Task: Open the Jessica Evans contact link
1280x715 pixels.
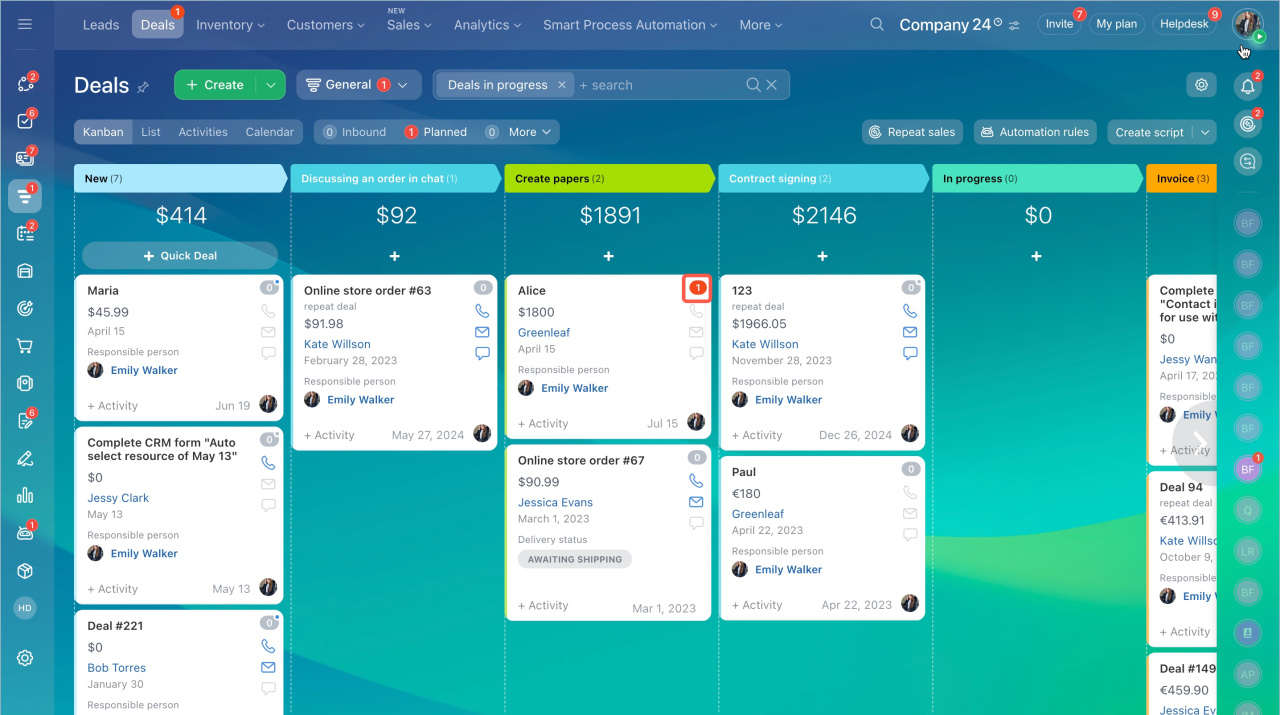Action: tap(555, 502)
